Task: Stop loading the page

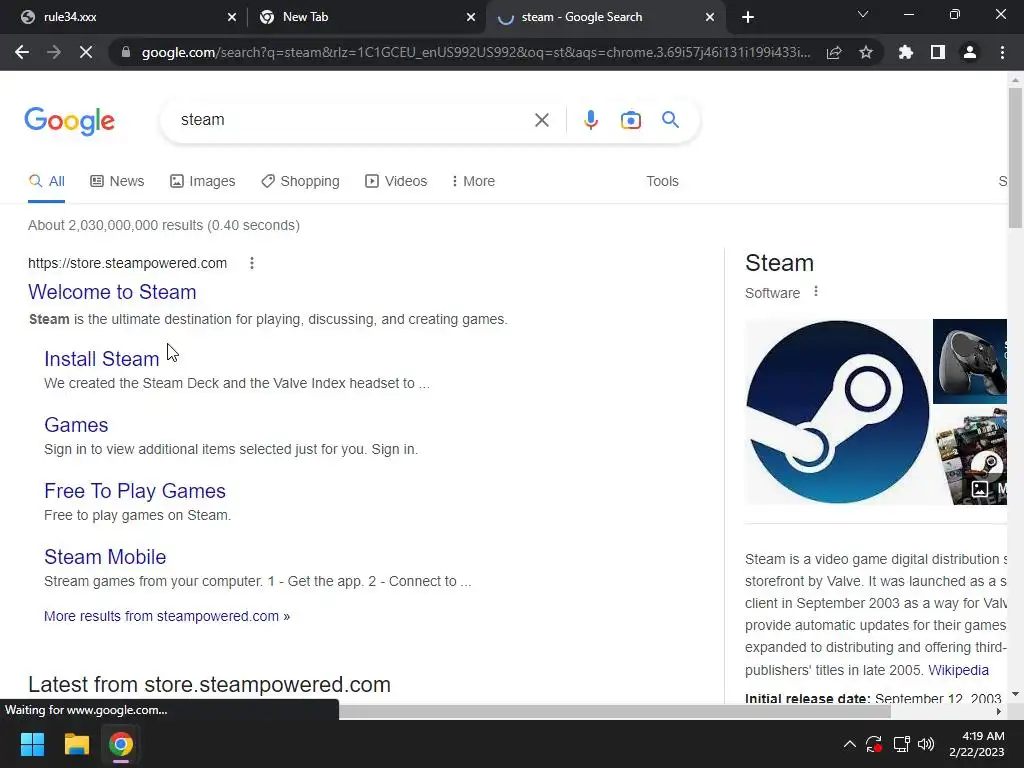Action: pyautogui.click(x=86, y=52)
